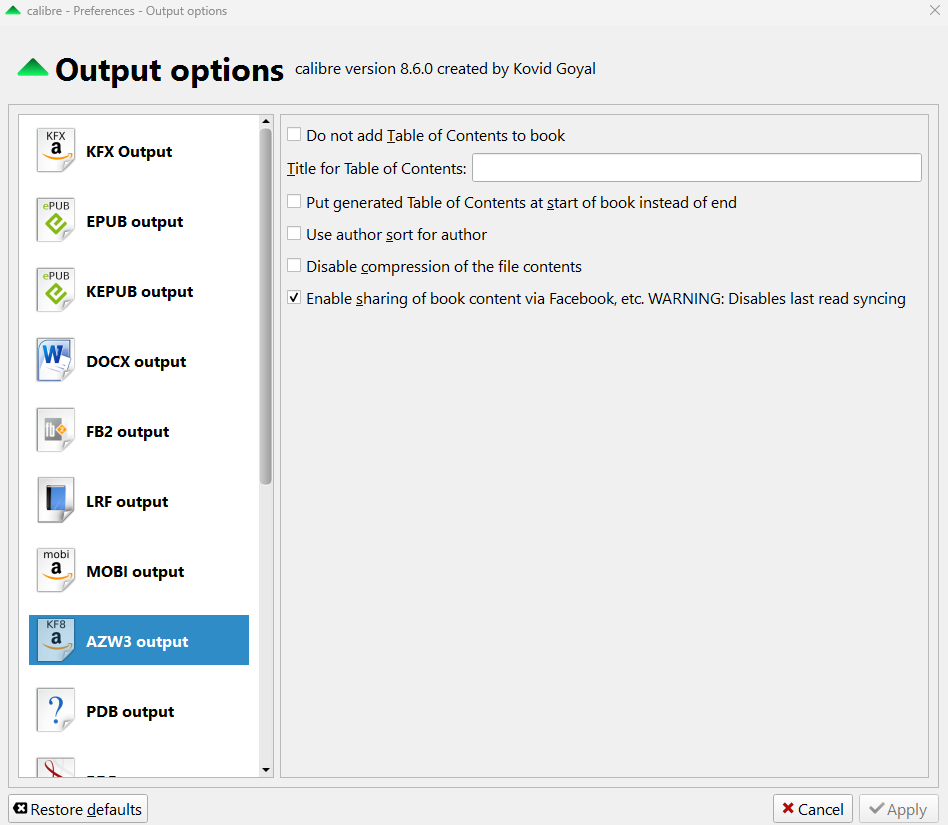Select AZW3 output in the list
Image resolution: width=948 pixels, height=825 pixels.
click(138, 641)
